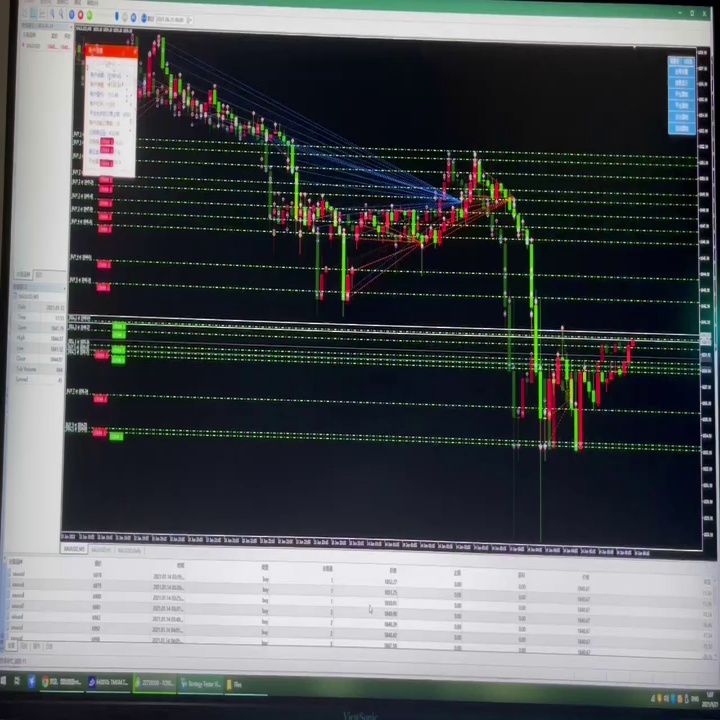Click the bottom button in blue panel
Screen dimensions: 720x720
pos(681,129)
